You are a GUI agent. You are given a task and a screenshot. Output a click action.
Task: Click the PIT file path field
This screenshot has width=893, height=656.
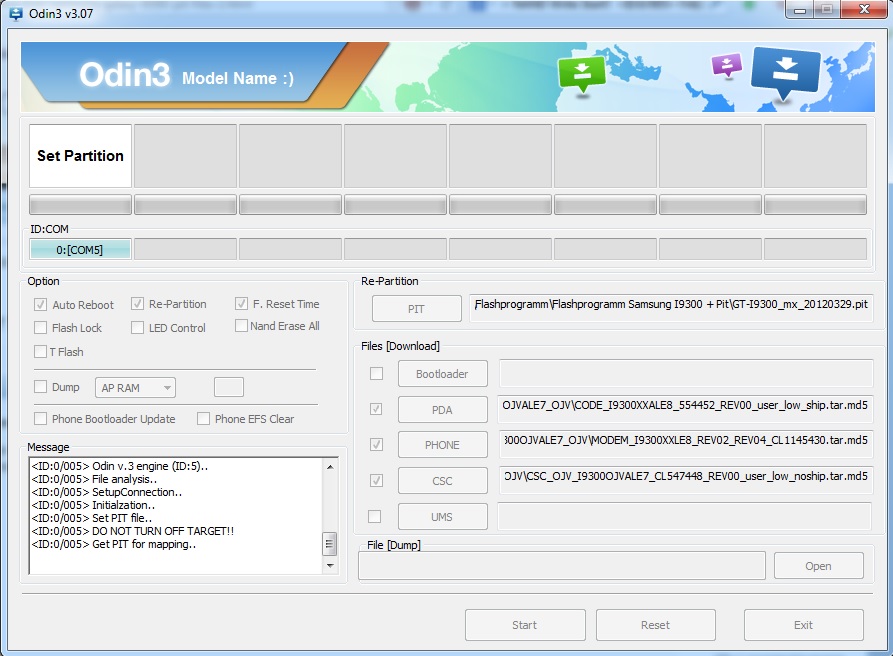(x=671, y=308)
